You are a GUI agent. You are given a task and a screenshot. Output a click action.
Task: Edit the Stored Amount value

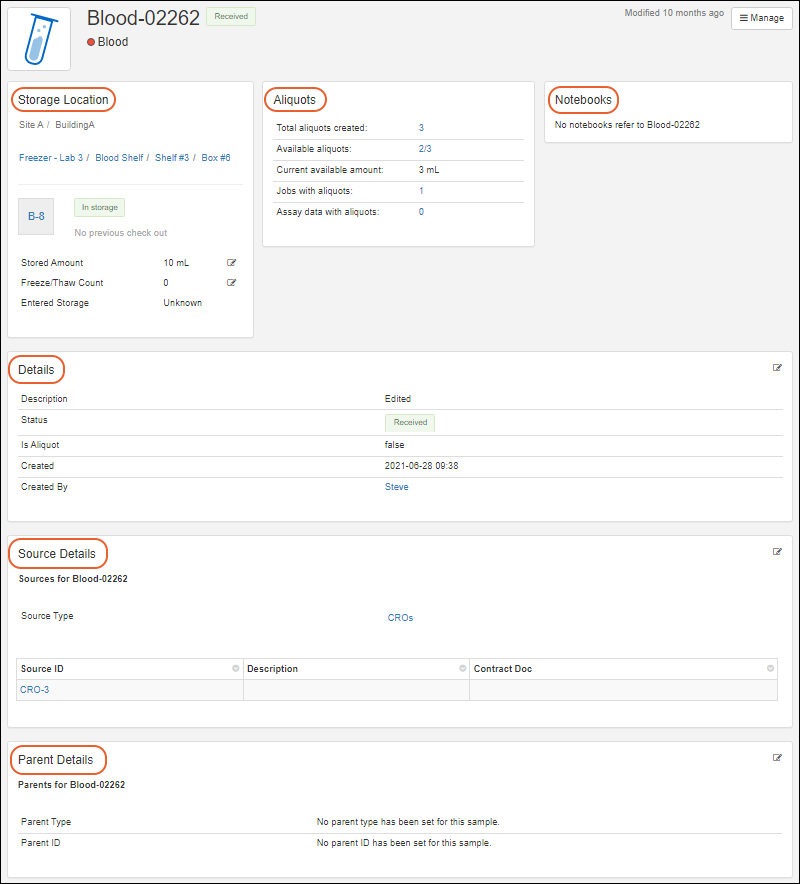[x=232, y=263]
